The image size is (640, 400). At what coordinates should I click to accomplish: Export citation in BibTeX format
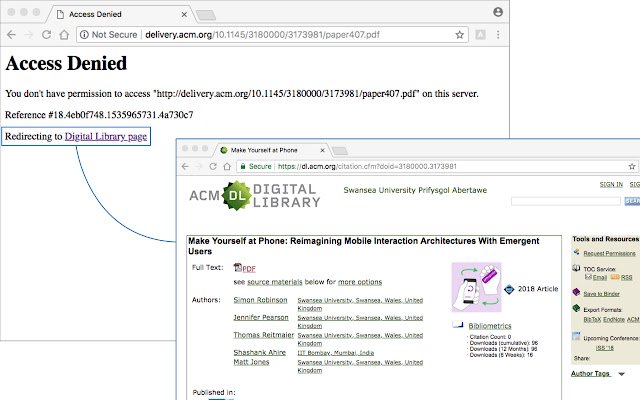tap(592, 320)
